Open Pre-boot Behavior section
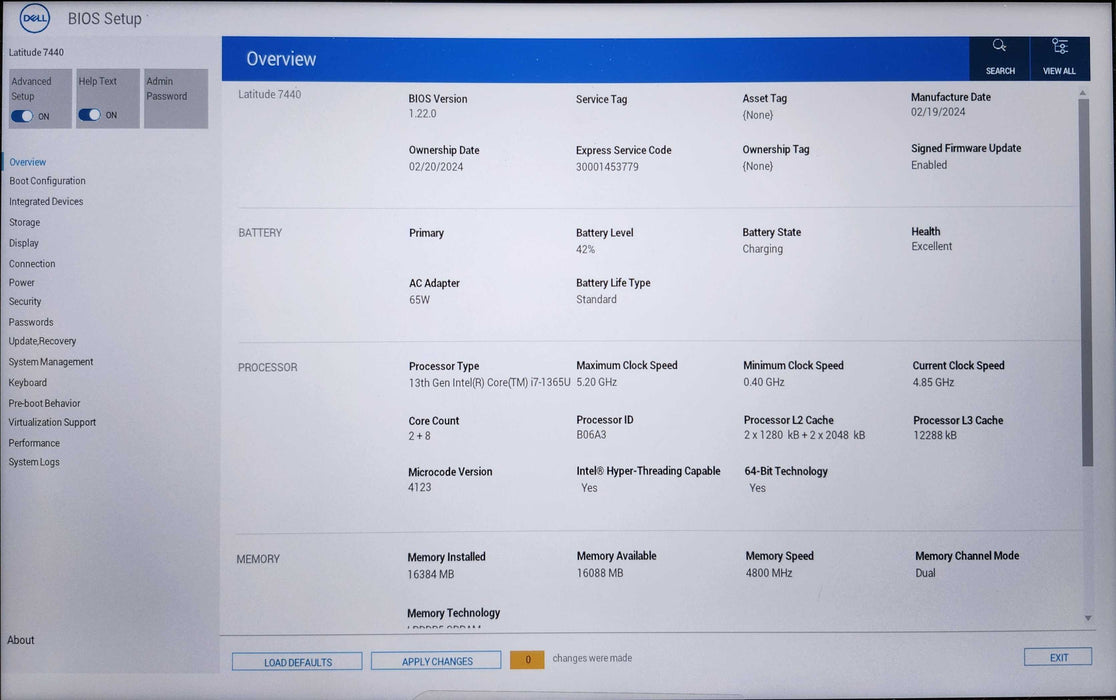The image size is (1116, 700). 44,403
